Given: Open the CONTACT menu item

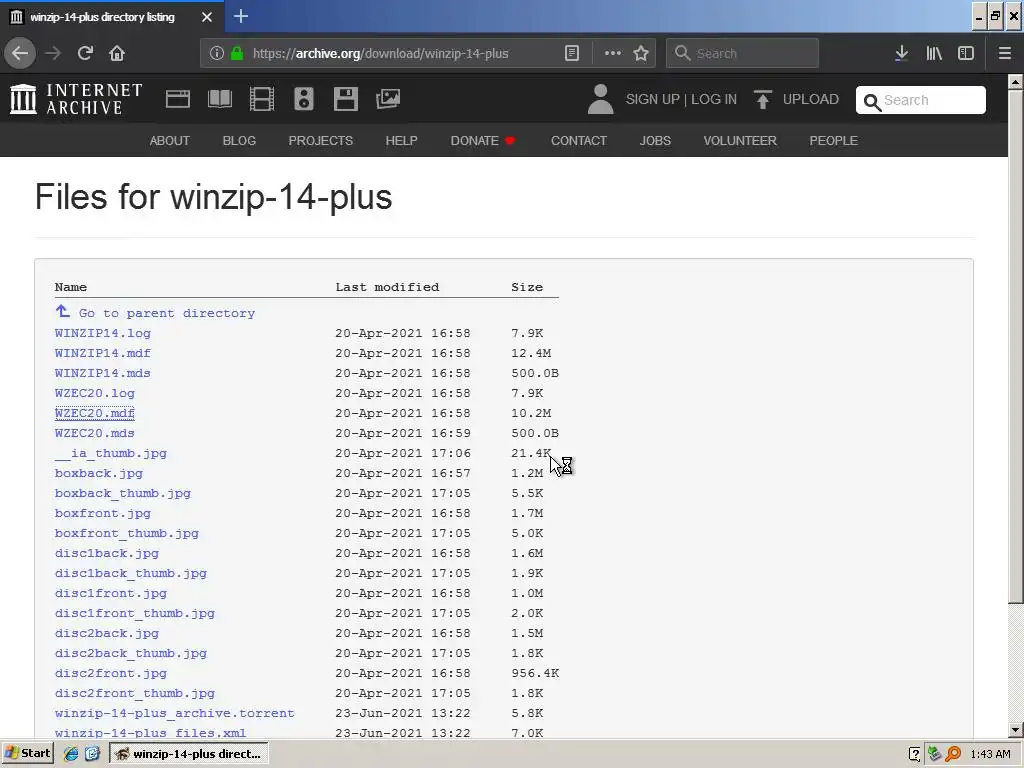Looking at the screenshot, I should [x=579, y=140].
